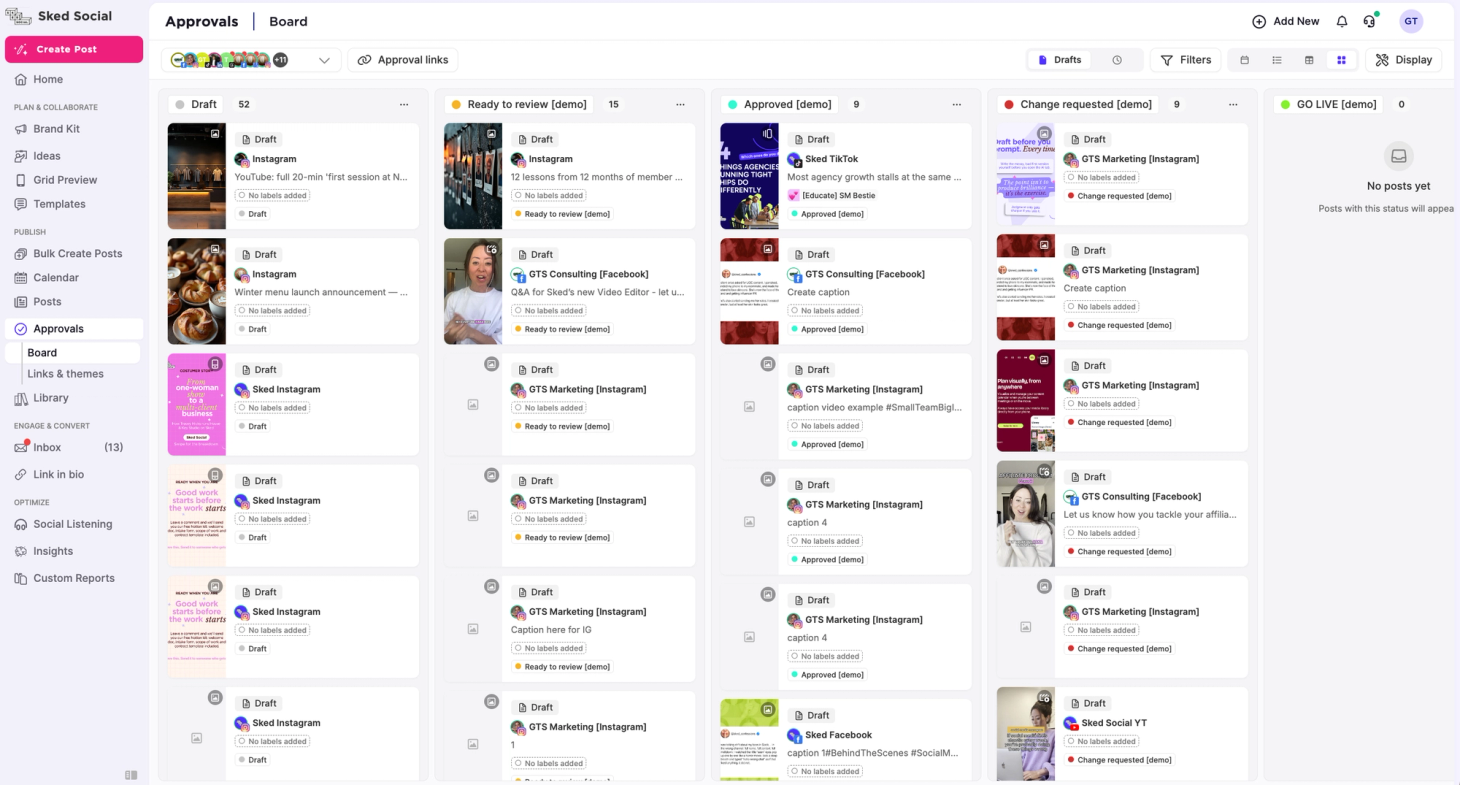Toggle the Drafts filter
Viewport: 1460px width, 785px height.
[1060, 60]
